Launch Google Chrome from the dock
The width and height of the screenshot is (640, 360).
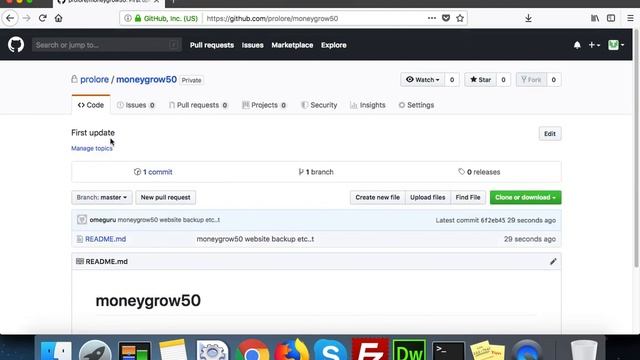[x=252, y=350]
